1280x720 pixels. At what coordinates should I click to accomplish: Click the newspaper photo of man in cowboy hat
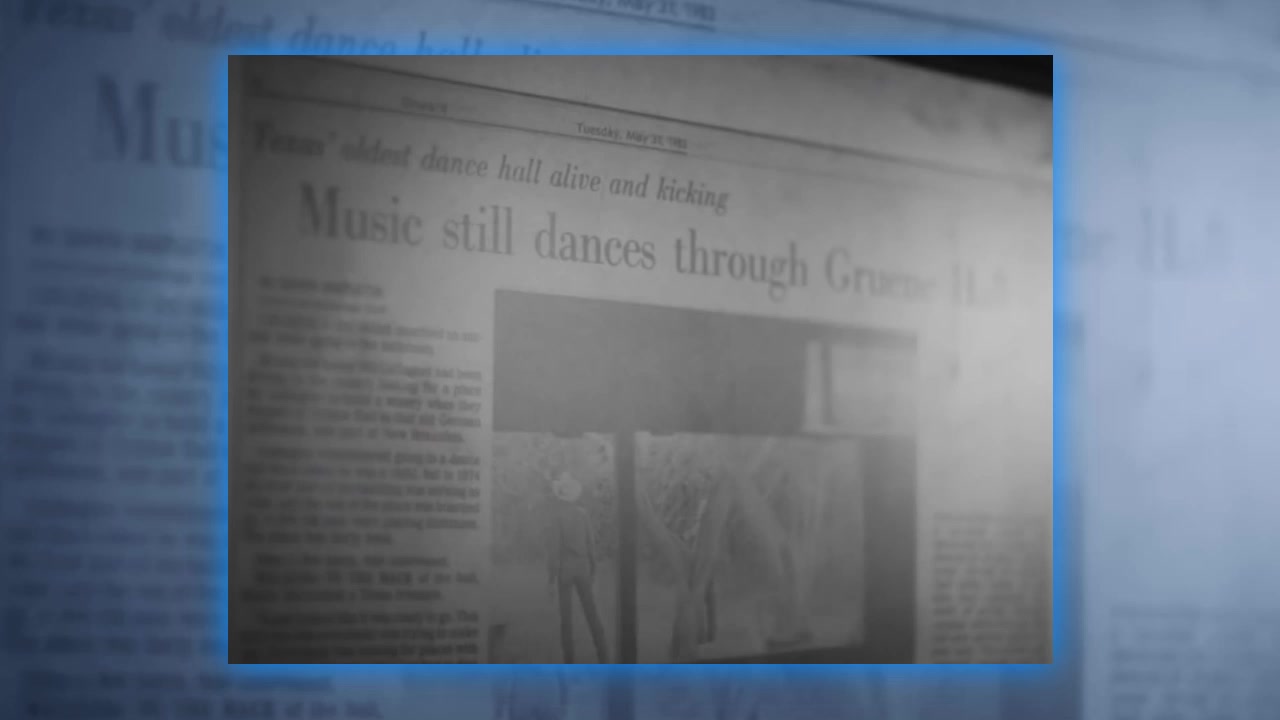click(705, 477)
